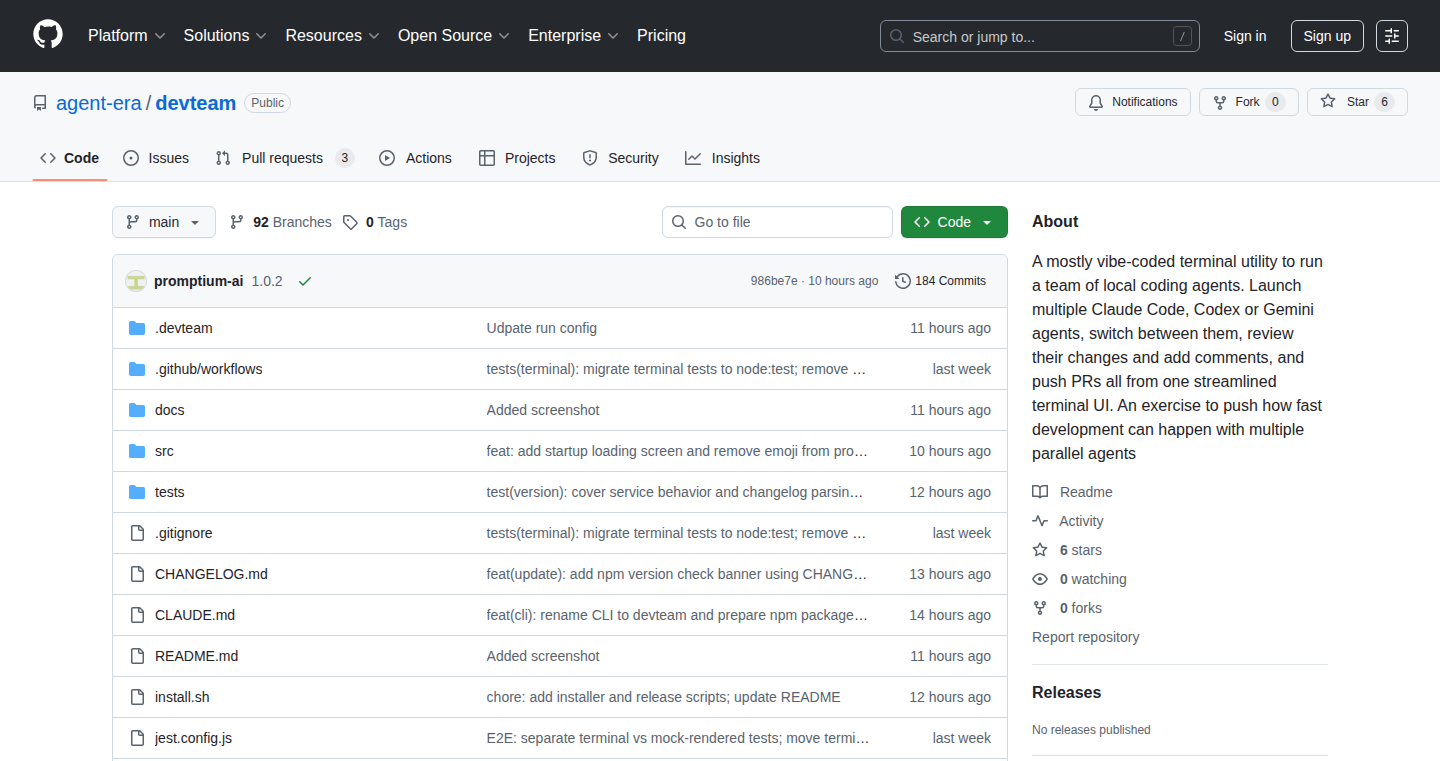Click the CHANGELOG.md file icon
Screen dimensions: 1440x761
pos(137,574)
